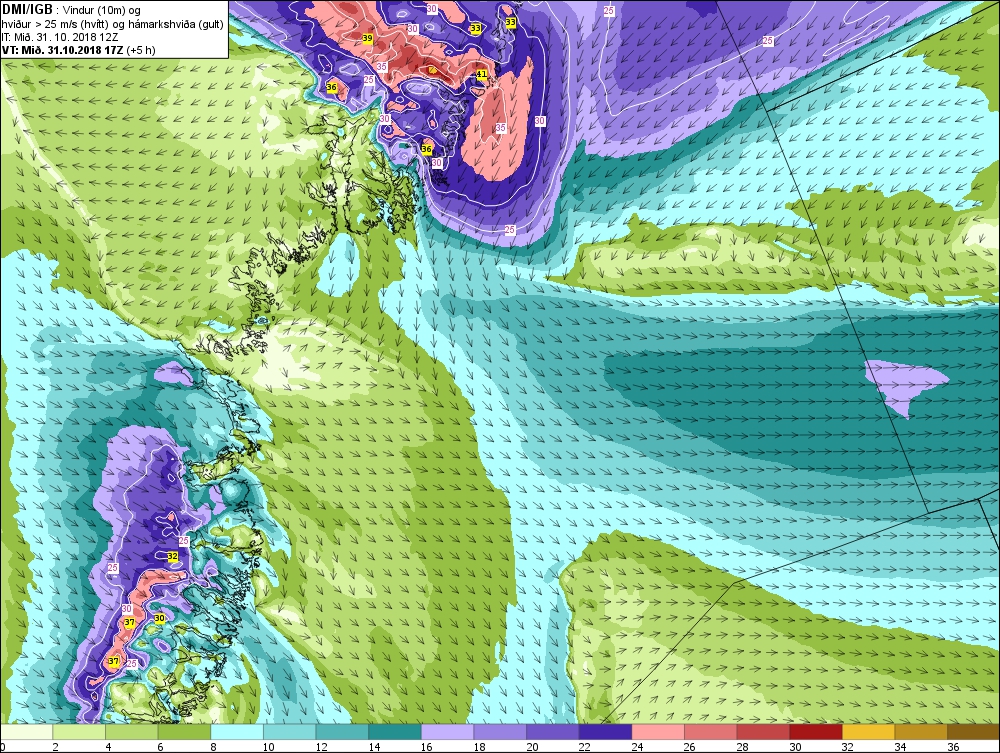Viewport: 1000px width, 753px height.
Task: Select the 8–10 m/s light cyan swatch
Action: [237, 732]
